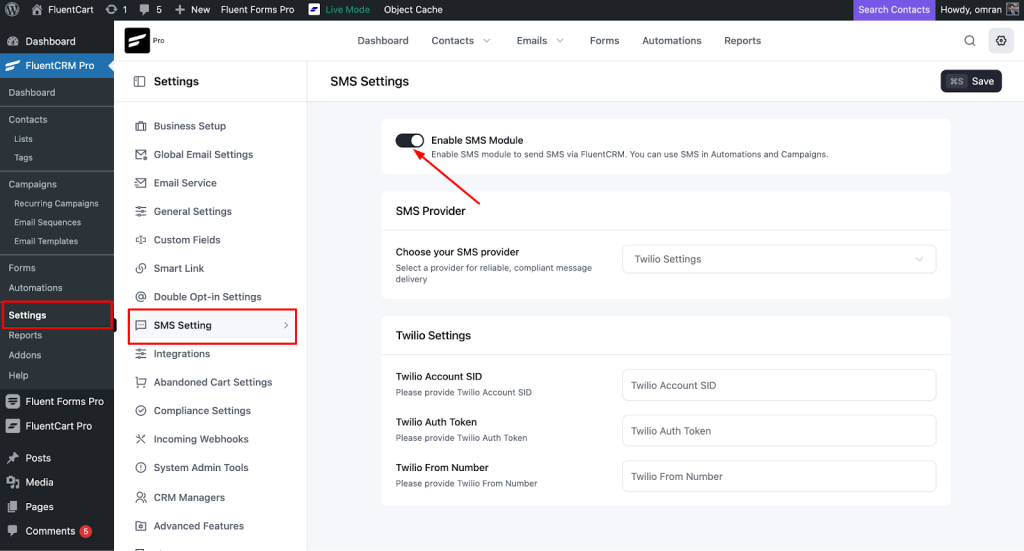
Task: Click the Business Setup icon in sidebar
Action: 141,126
